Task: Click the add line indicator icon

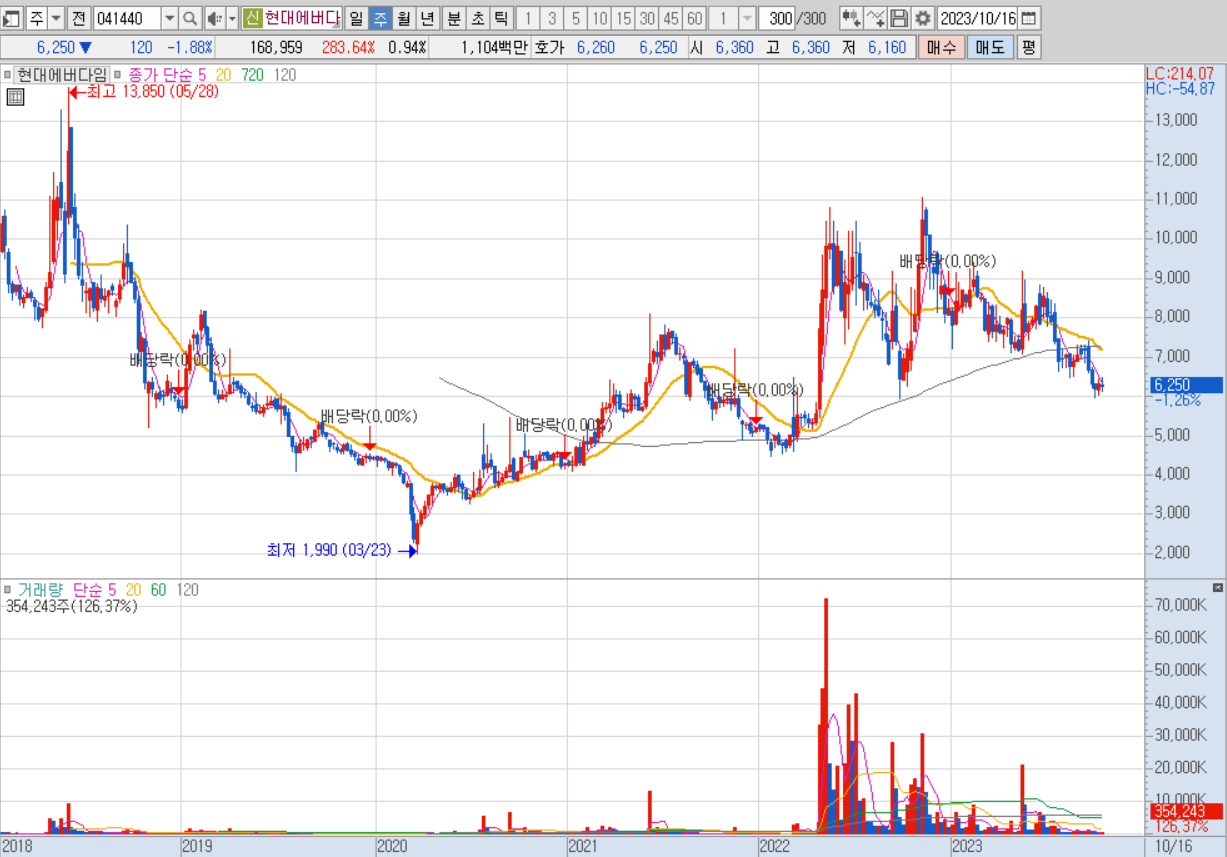Action: tap(875, 18)
